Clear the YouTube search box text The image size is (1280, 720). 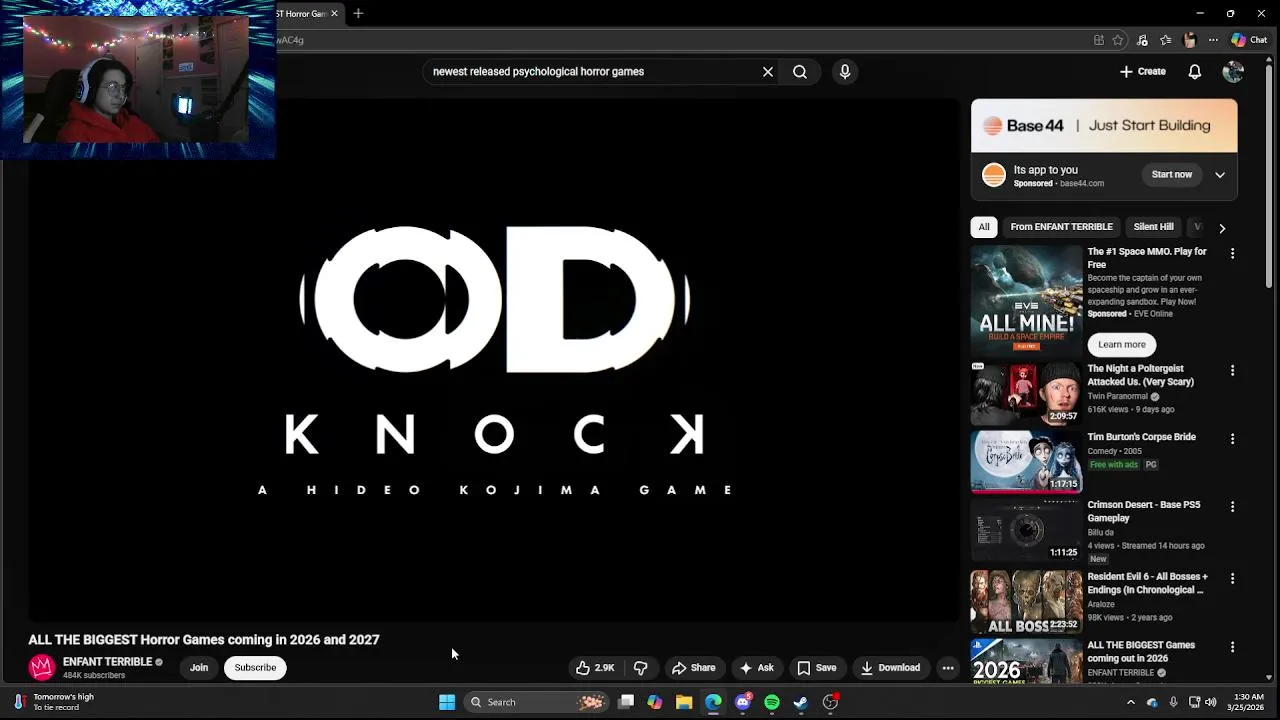pyautogui.click(x=768, y=72)
